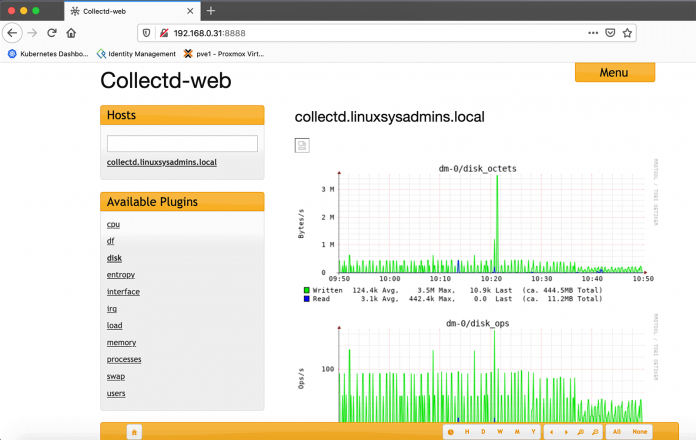The height and width of the screenshot is (440, 696).
Task: Open the entropy plugin
Action: pyautogui.click(x=121, y=275)
